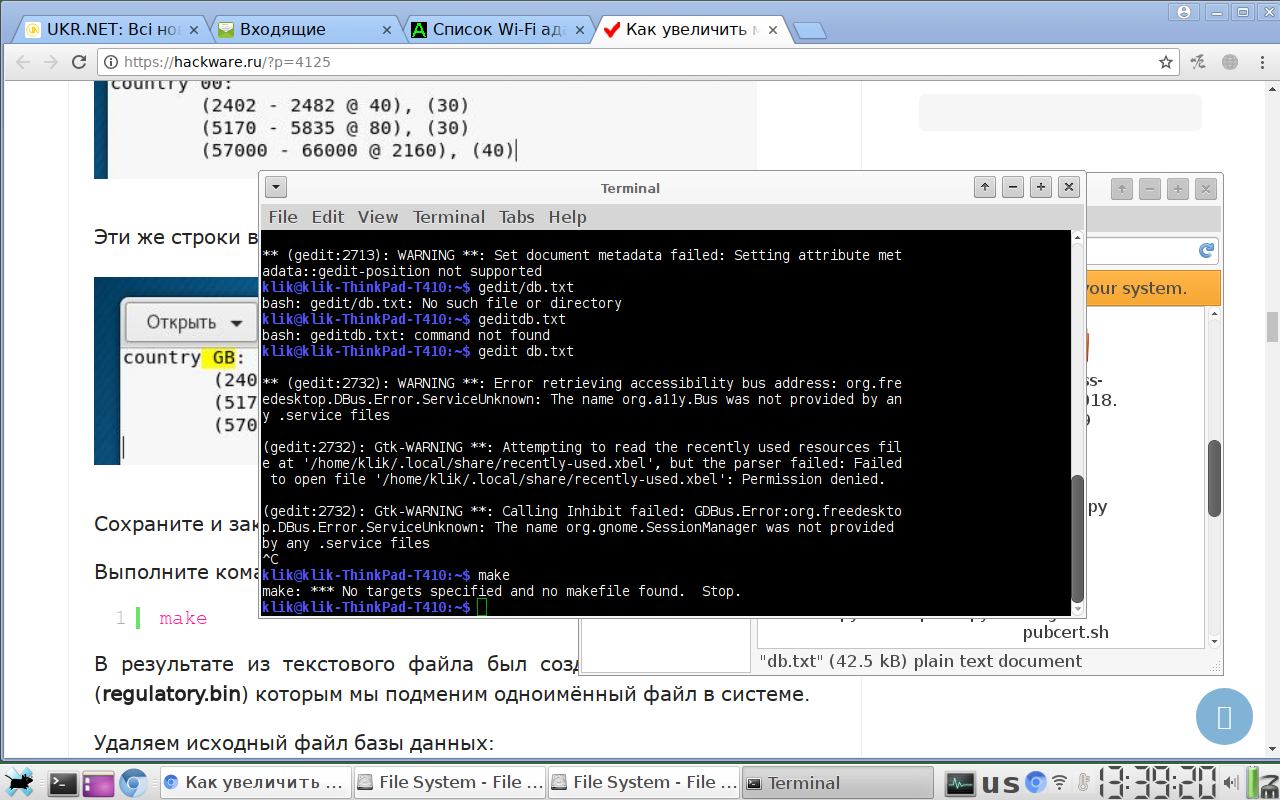Screen dimensions: 1280x800
Task: Expand the Terminal window menu dropdown
Action: point(276,187)
